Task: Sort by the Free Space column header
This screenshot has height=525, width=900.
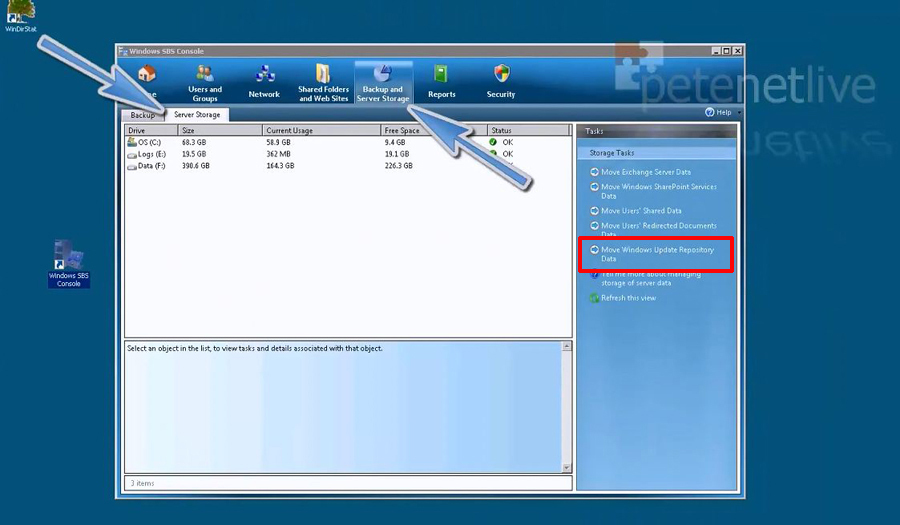Action: 433,130
